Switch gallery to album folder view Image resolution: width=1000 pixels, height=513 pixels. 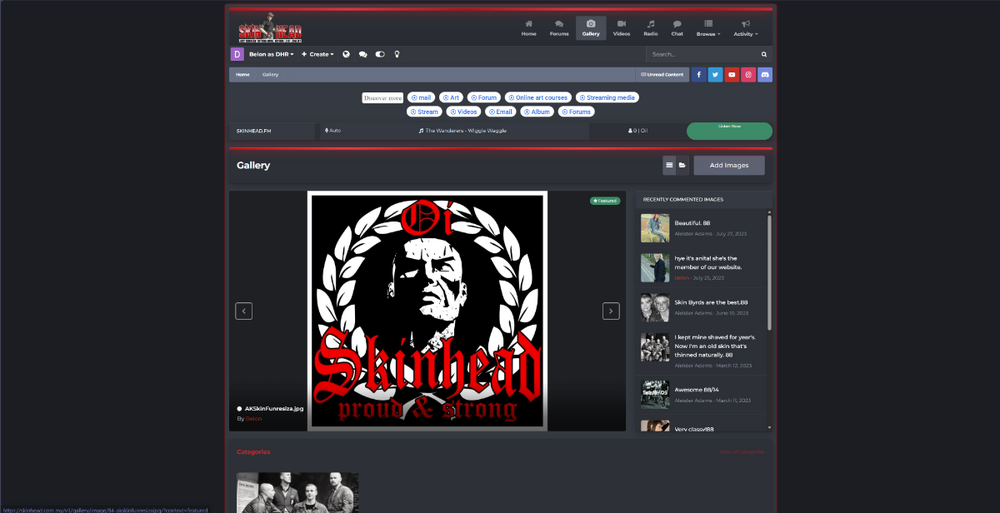pos(682,165)
